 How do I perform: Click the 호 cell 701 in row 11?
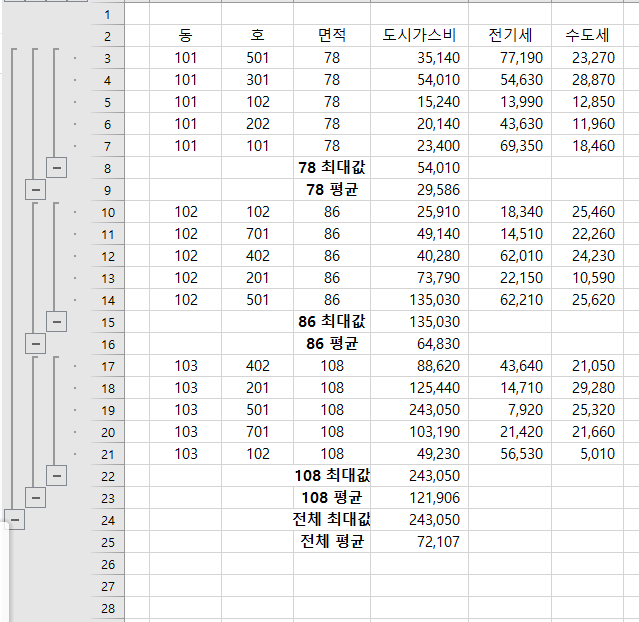pyautogui.click(x=258, y=234)
